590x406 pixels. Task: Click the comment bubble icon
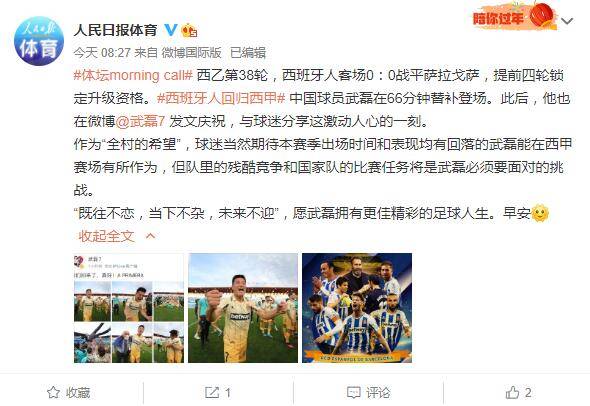pos(354,392)
